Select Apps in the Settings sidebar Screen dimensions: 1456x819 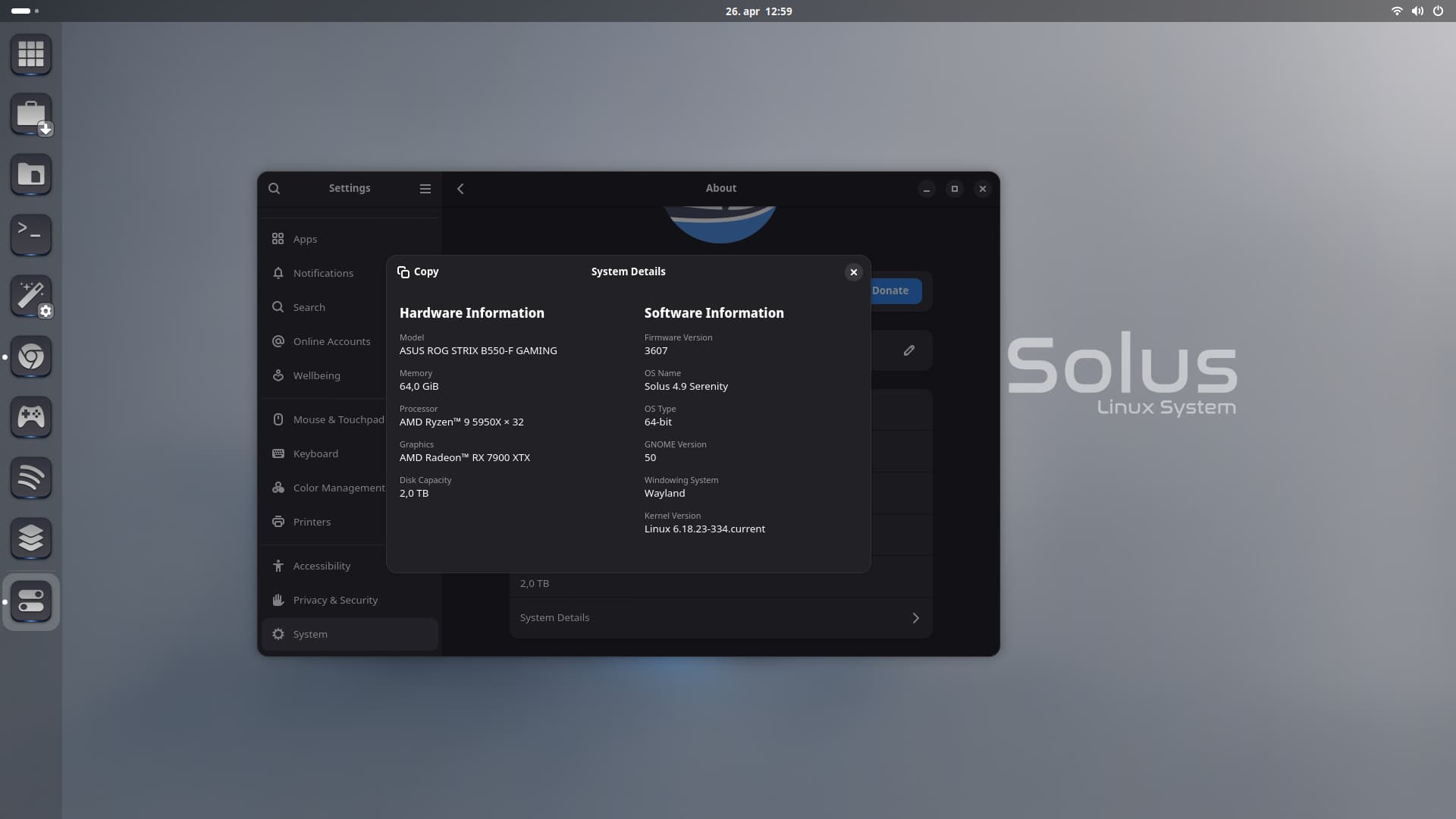click(305, 239)
